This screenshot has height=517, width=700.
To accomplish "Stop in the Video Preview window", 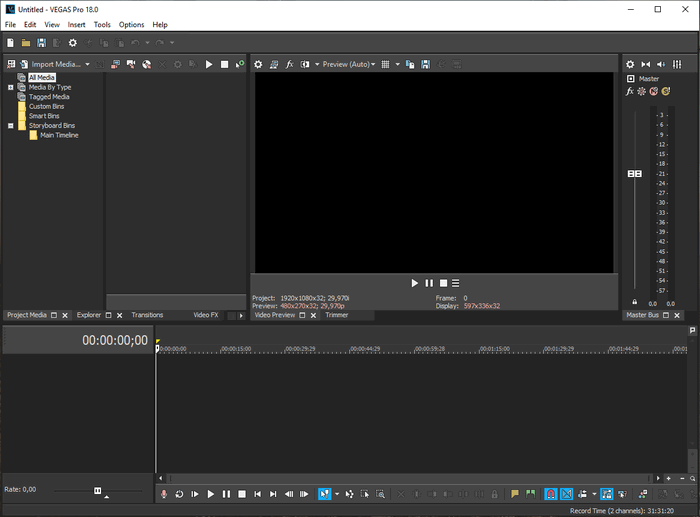I will point(443,283).
